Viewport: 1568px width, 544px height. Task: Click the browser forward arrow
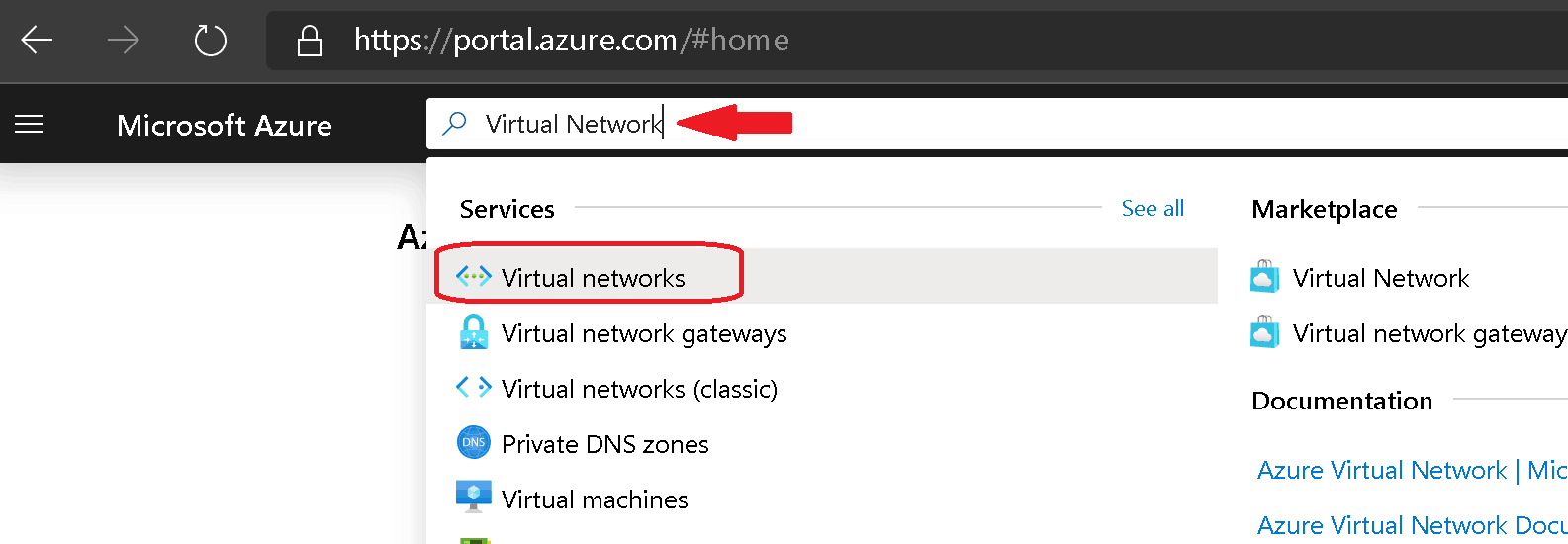click(124, 40)
